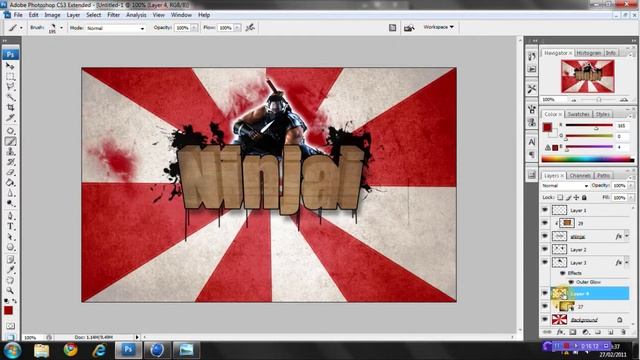Select the Shape tool
Image resolution: width=640 pixels, height=360 pixels.
coord(10,247)
